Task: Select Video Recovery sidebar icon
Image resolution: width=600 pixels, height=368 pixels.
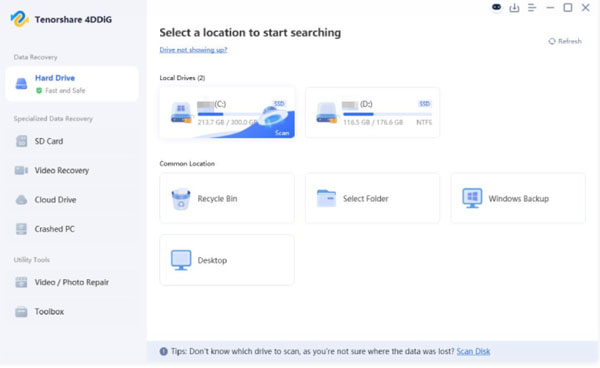Action: (21, 170)
